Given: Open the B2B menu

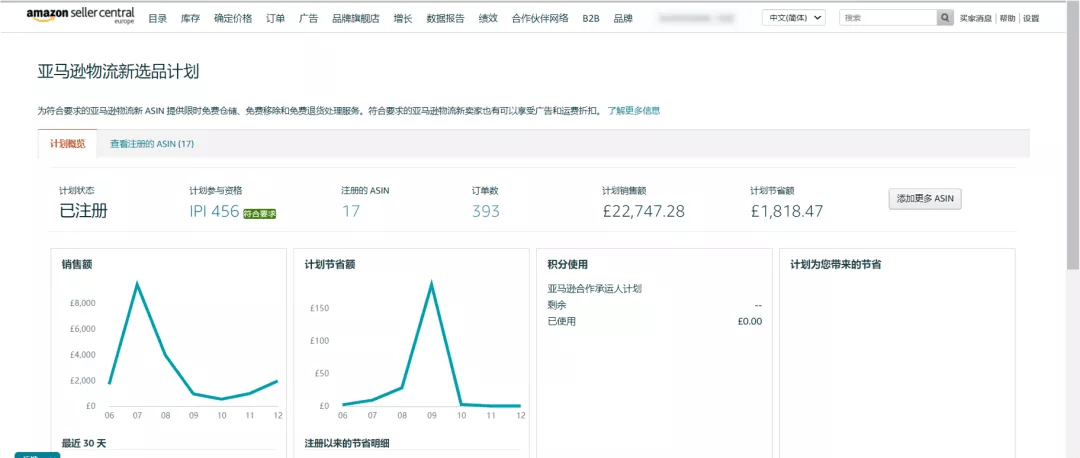Looking at the screenshot, I should tap(590, 19).
